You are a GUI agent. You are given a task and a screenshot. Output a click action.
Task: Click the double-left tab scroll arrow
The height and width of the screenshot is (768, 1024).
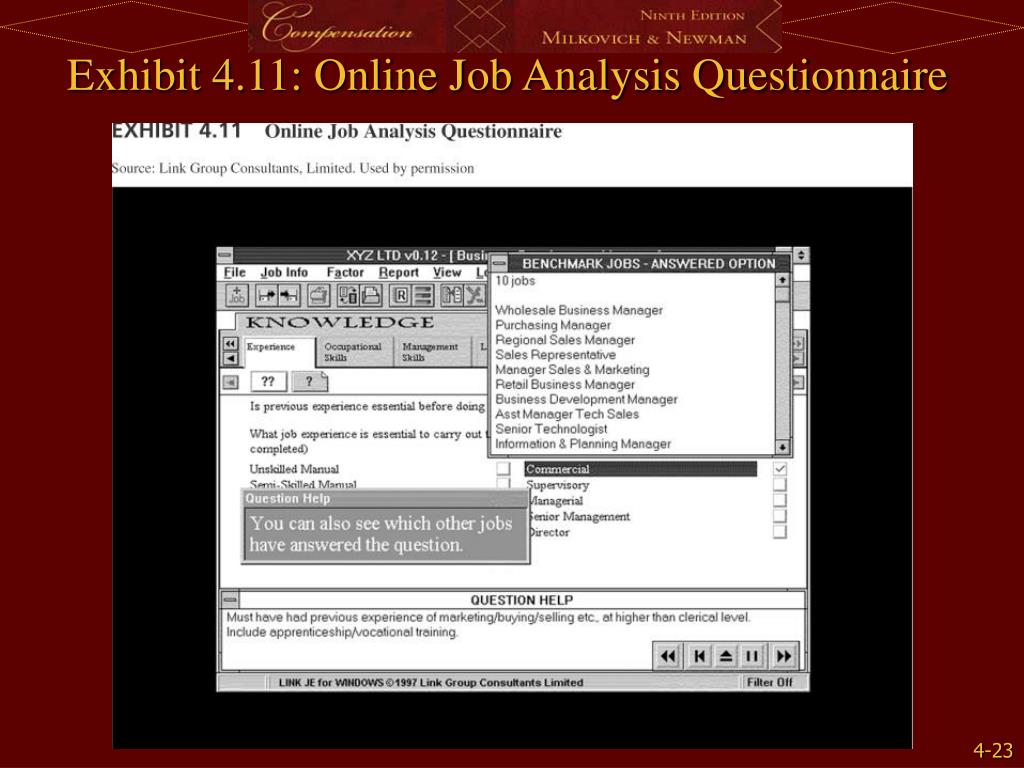pyautogui.click(x=230, y=344)
